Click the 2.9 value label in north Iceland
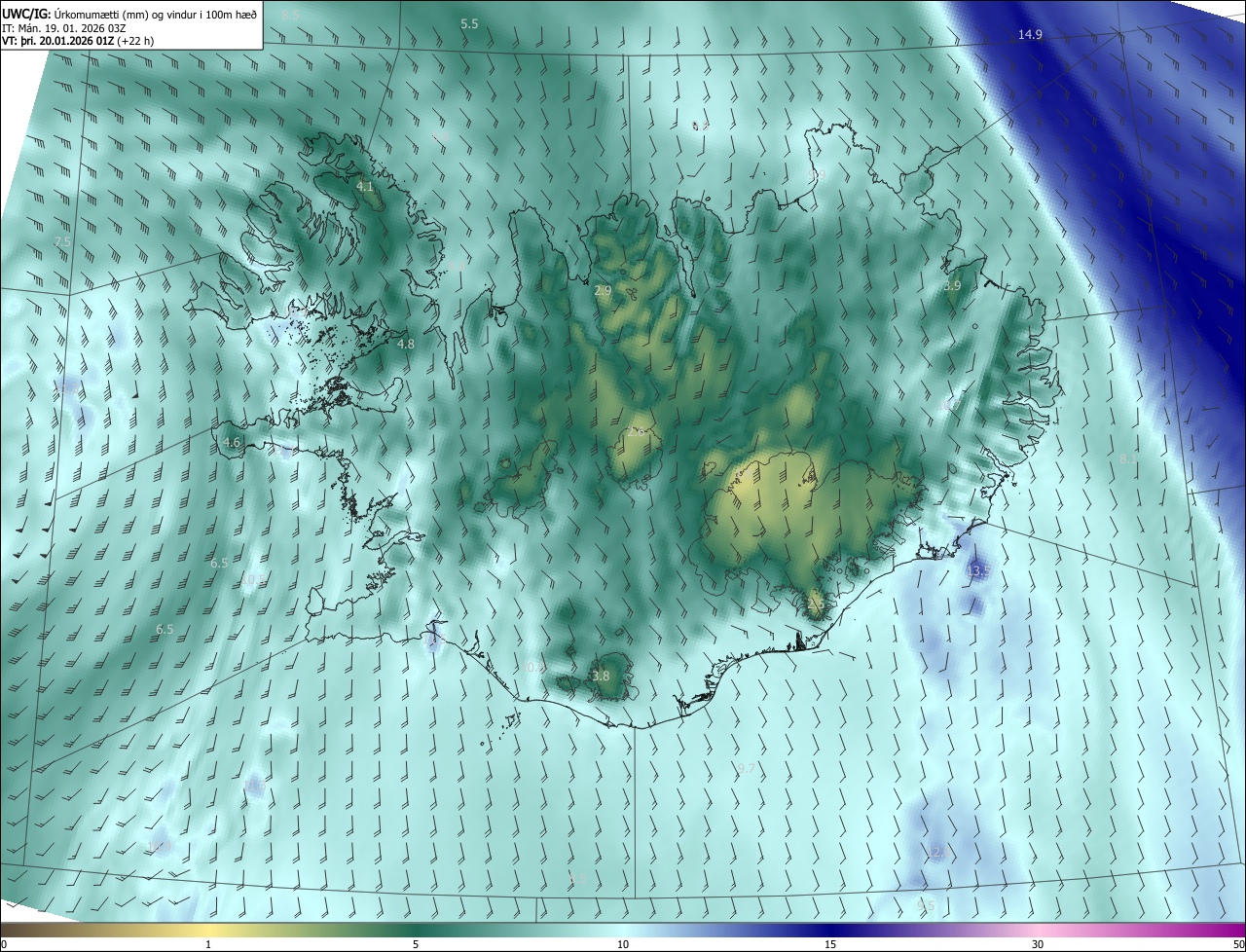1246x952 pixels. 603,290
